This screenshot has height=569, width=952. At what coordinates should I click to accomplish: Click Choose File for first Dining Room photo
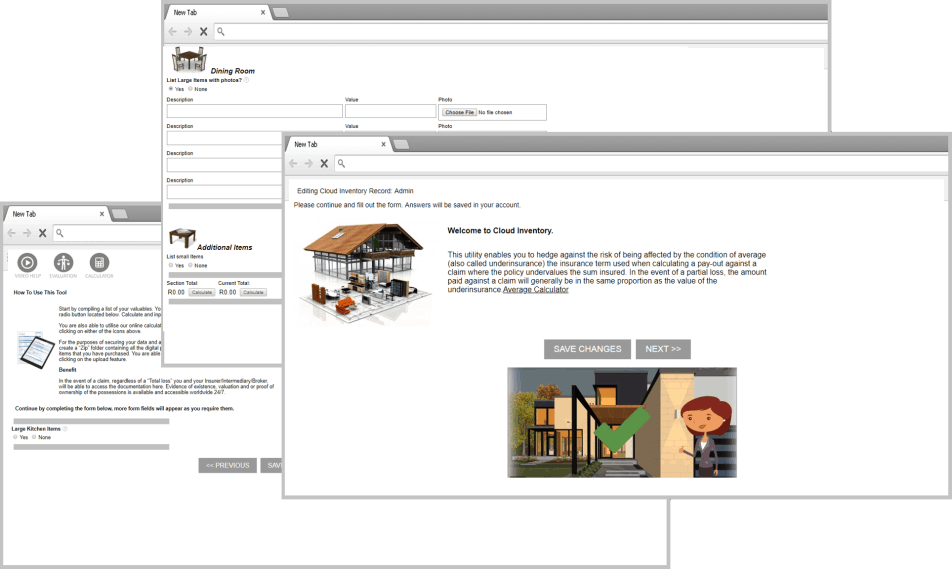(x=459, y=112)
